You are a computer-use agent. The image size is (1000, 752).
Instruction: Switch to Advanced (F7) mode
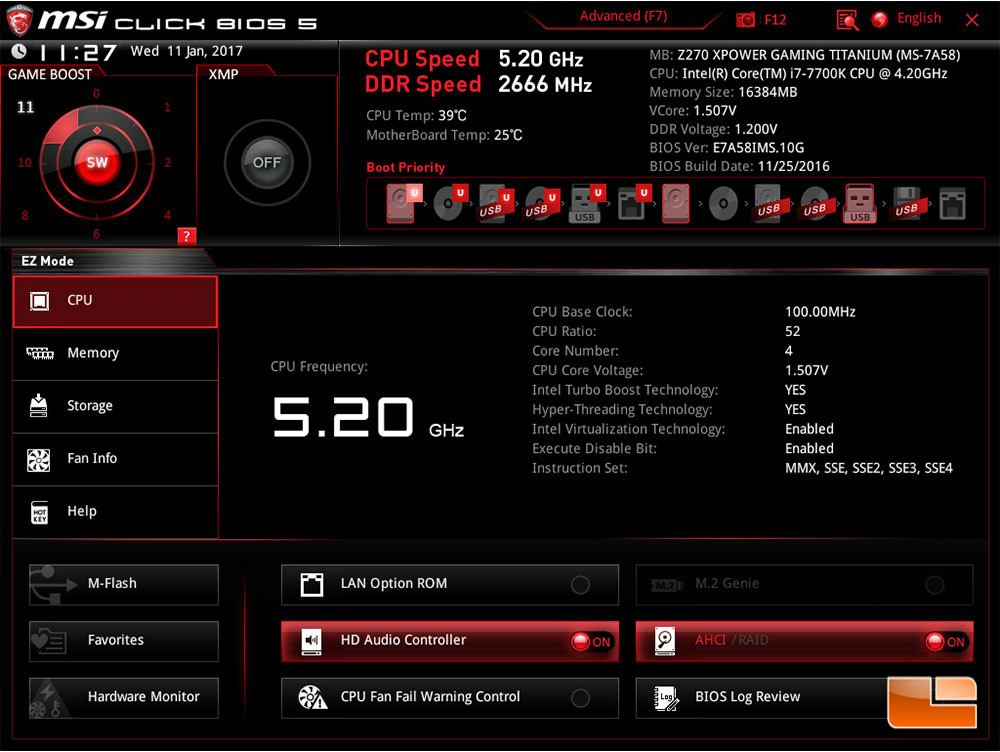click(623, 17)
